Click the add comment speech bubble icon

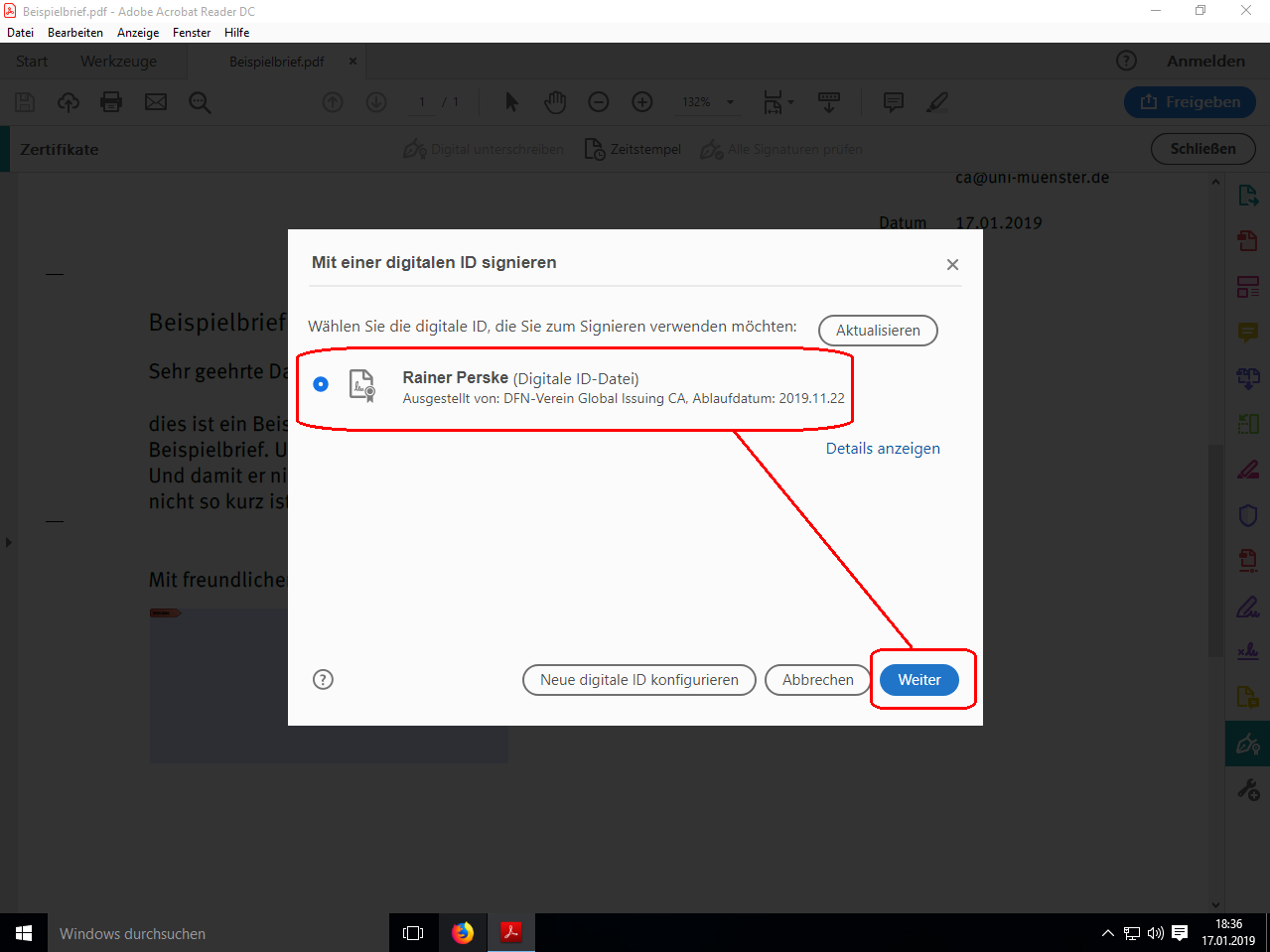[x=893, y=102]
